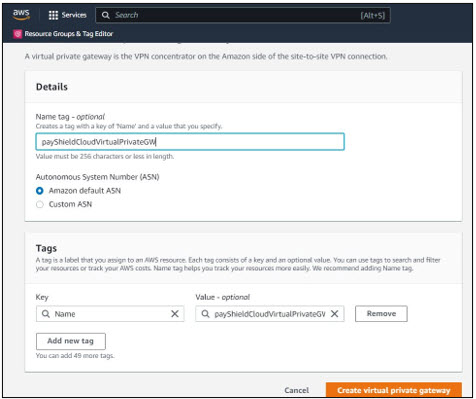Click the tag Value field

pyautogui.click(x=270, y=314)
